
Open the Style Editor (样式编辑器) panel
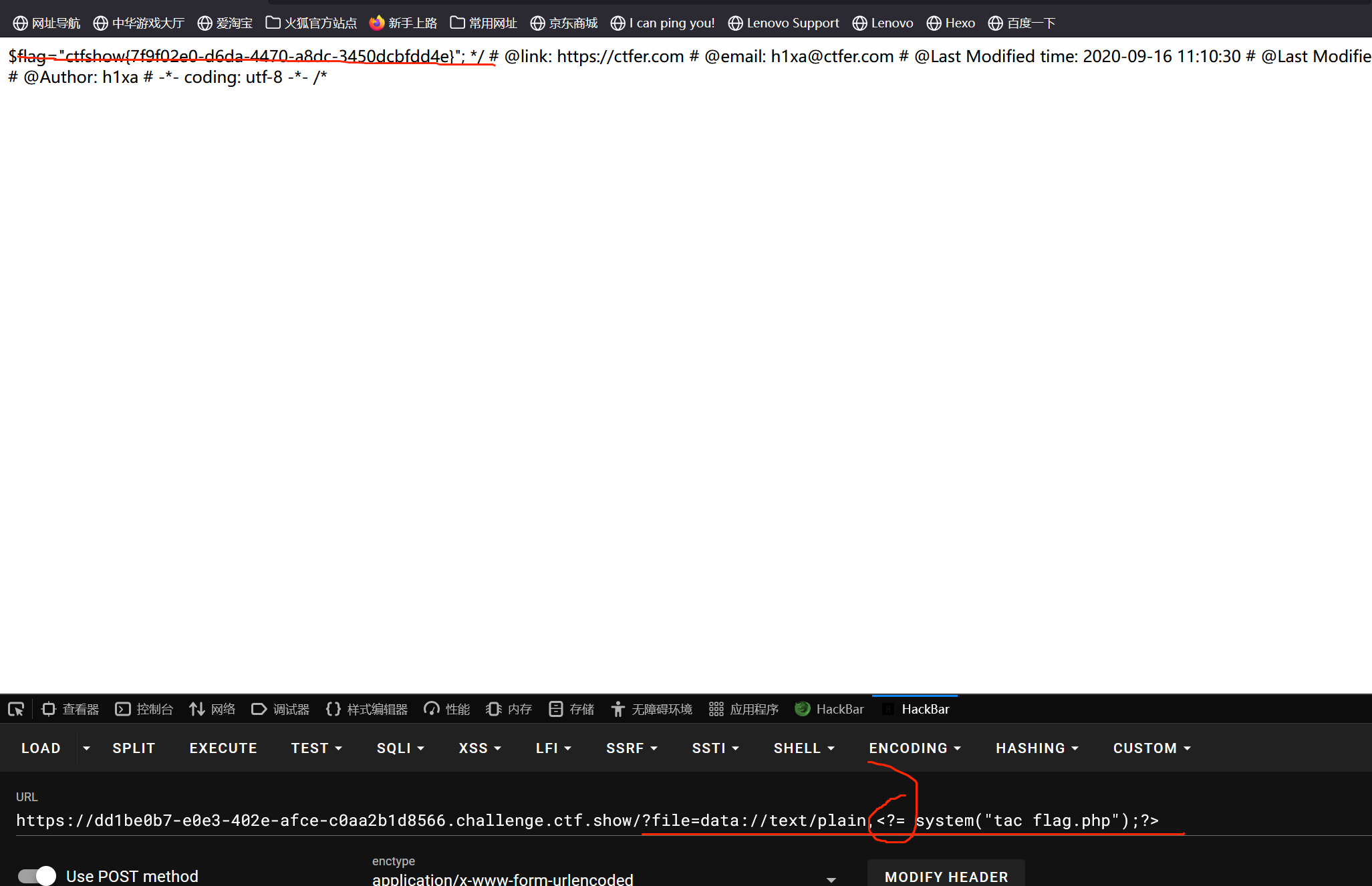pyautogui.click(x=367, y=709)
